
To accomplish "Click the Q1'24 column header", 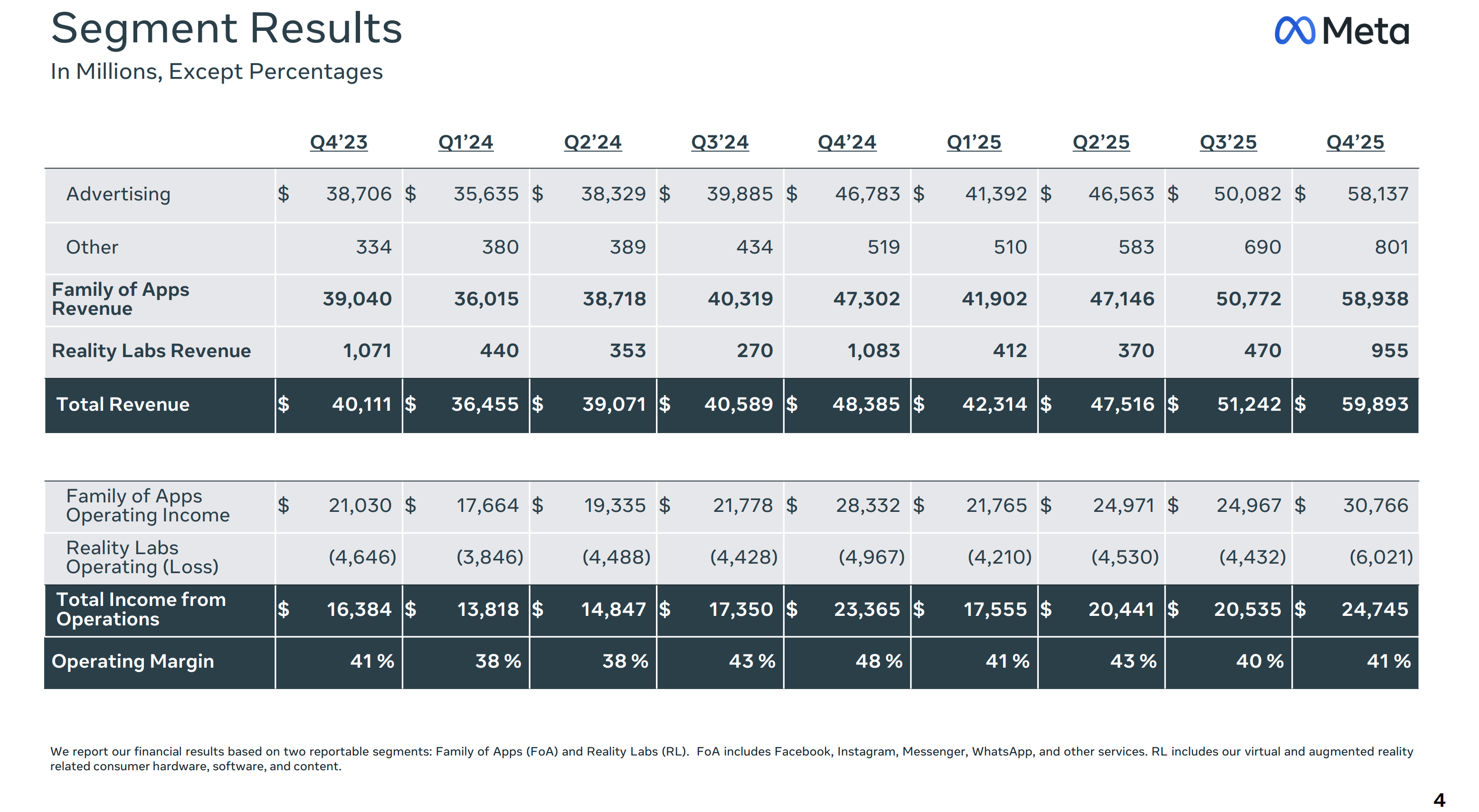I will (465, 142).
